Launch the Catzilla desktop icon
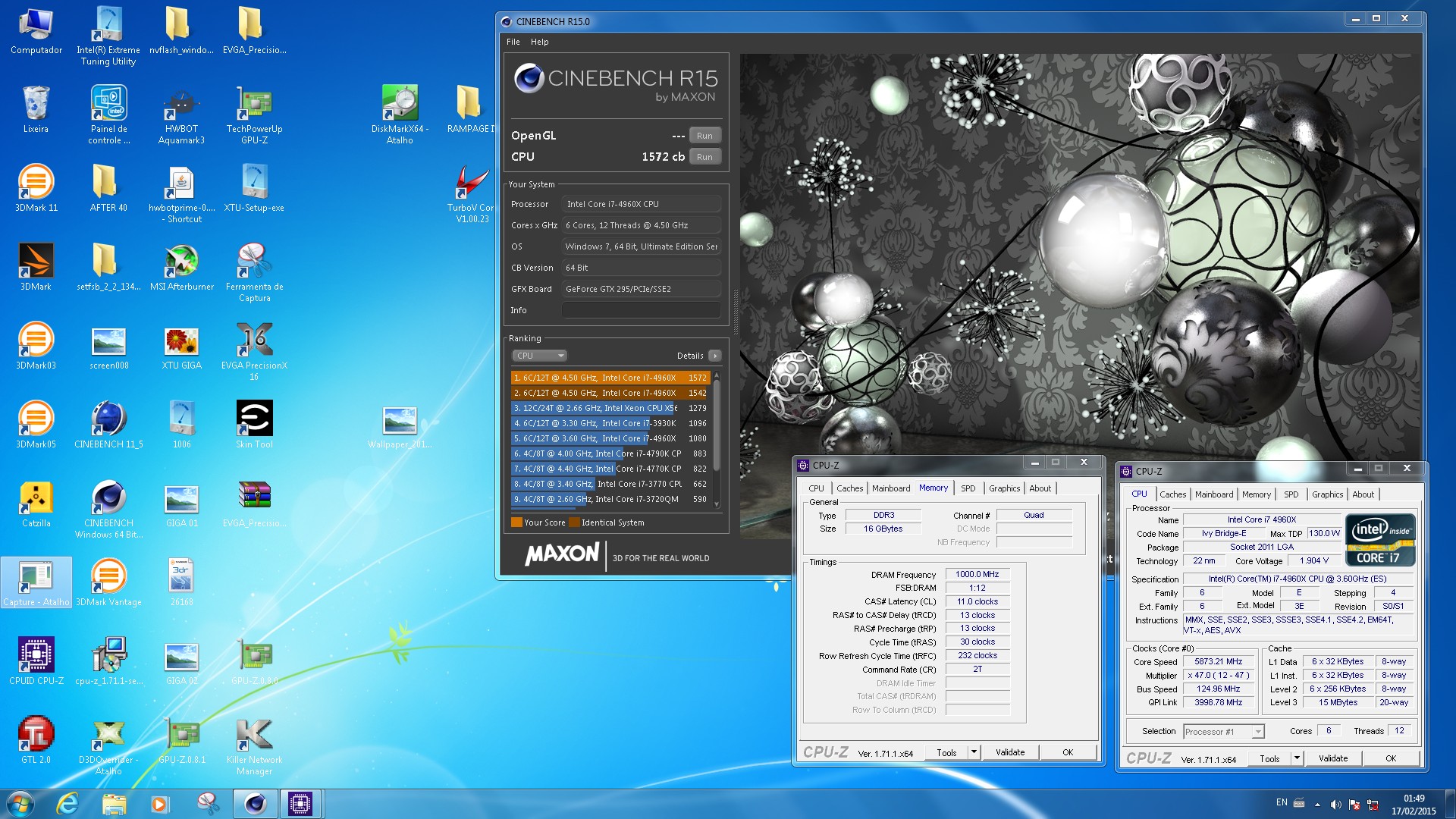 [x=36, y=504]
